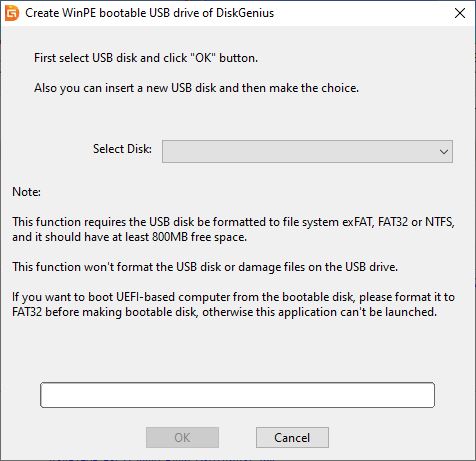The height and width of the screenshot is (461, 476).
Task: Click the 'Note:' heading text
Action: click(26, 192)
